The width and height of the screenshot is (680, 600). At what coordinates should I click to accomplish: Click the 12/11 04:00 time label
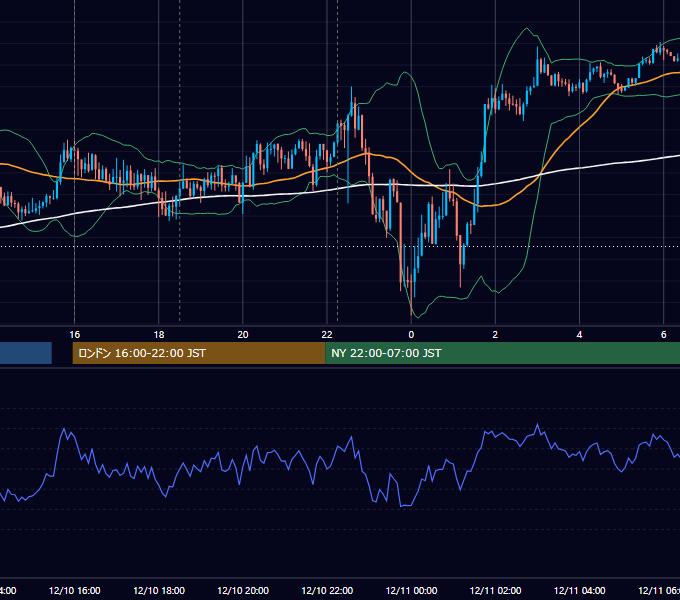(579, 590)
